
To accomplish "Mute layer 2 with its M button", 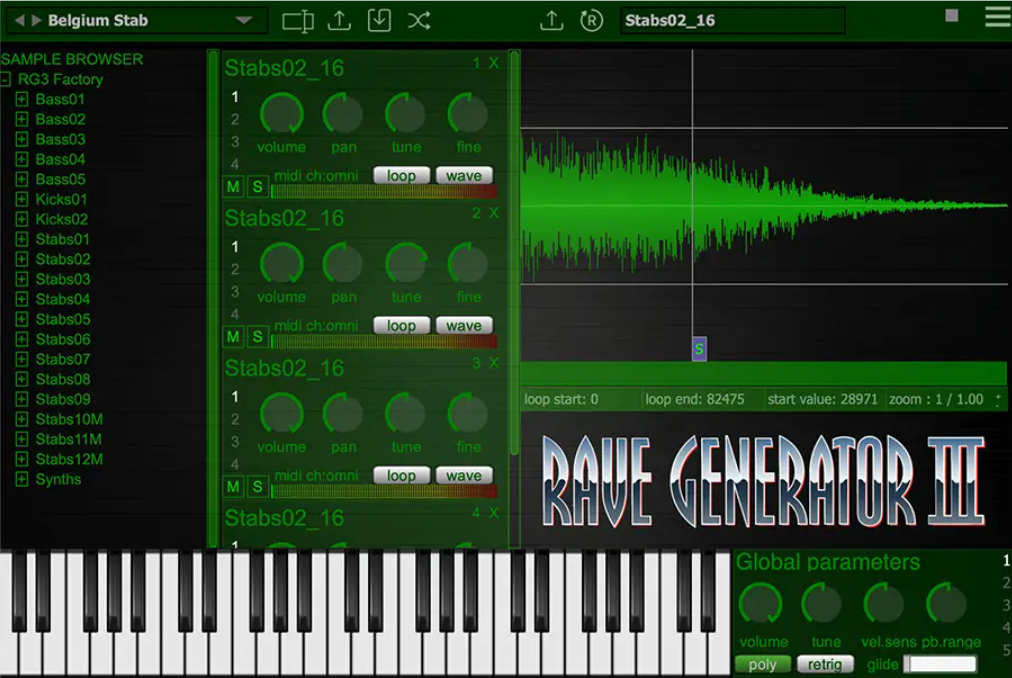I will tap(233, 336).
